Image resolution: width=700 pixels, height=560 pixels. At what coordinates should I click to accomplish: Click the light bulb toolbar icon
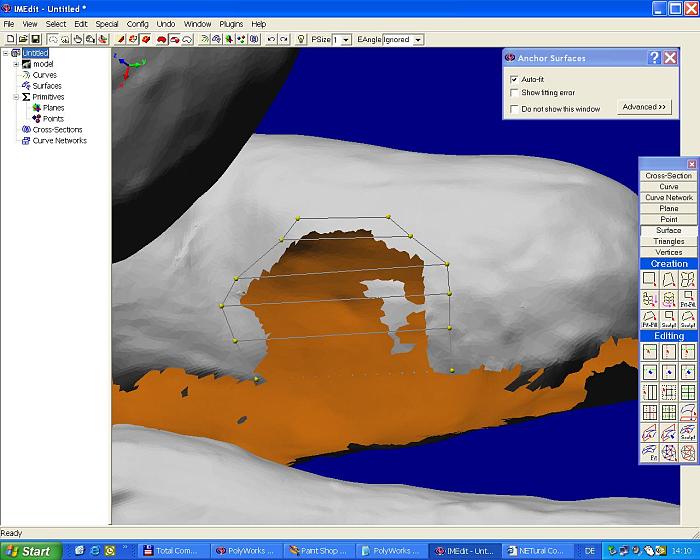301,39
